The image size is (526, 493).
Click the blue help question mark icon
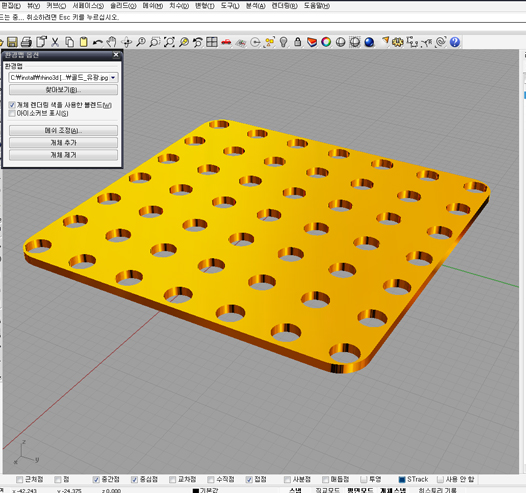tap(455, 42)
